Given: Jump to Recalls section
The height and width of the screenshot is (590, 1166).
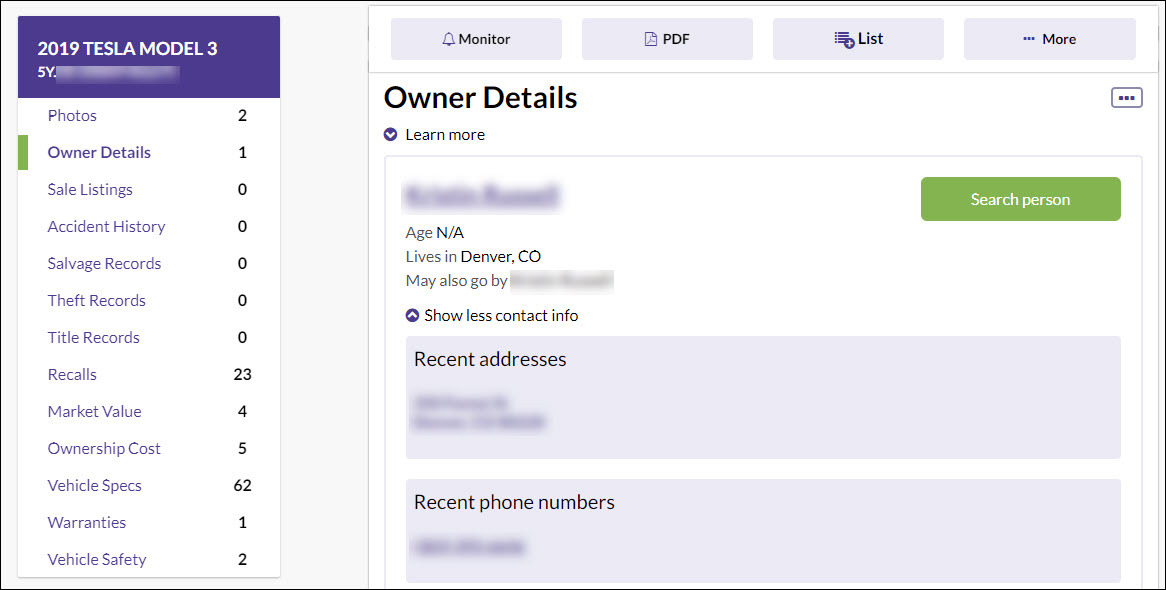Looking at the screenshot, I should coord(72,374).
